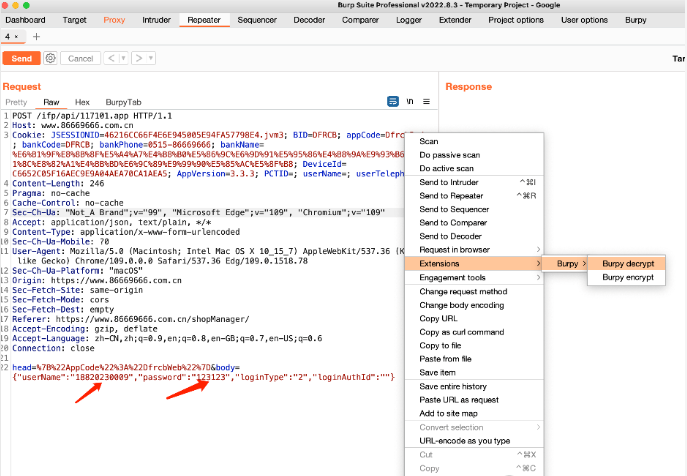
Task: Open history dropdown beside back arrow
Action: [123, 58]
